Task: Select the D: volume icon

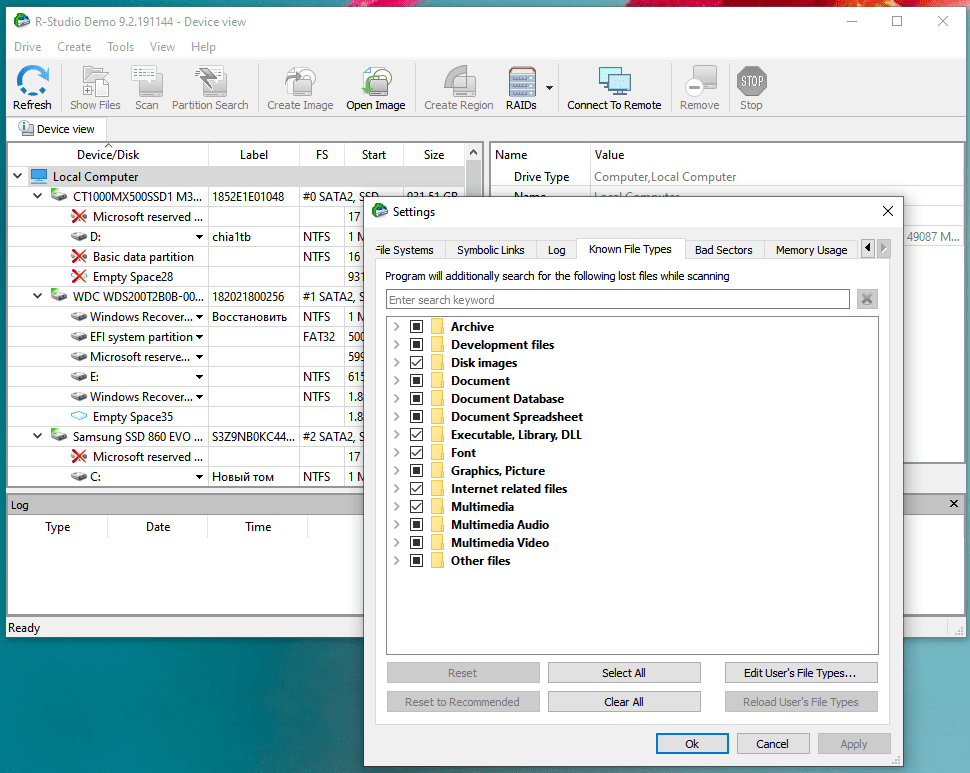Action: (x=79, y=236)
